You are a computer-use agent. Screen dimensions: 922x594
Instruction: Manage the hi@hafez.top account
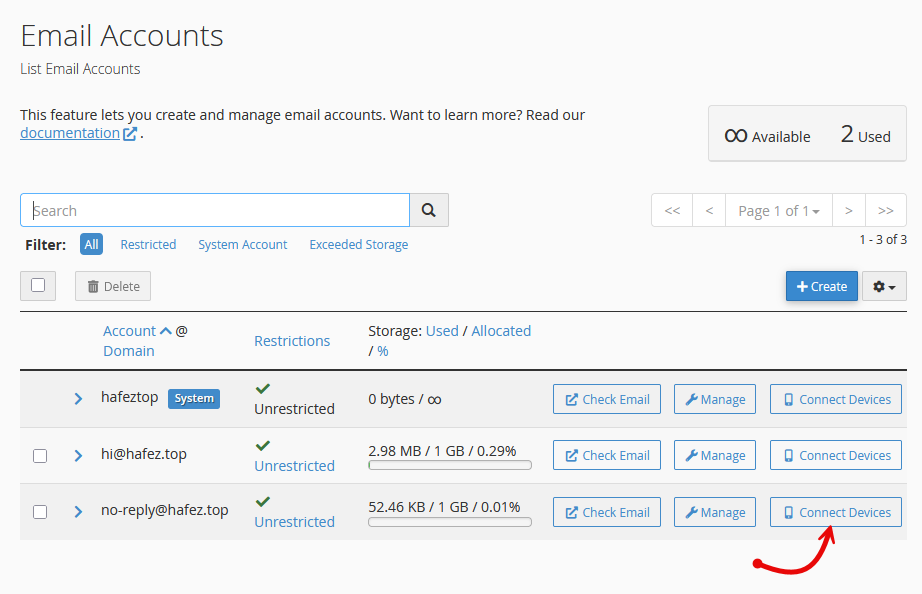pyautogui.click(x=715, y=455)
